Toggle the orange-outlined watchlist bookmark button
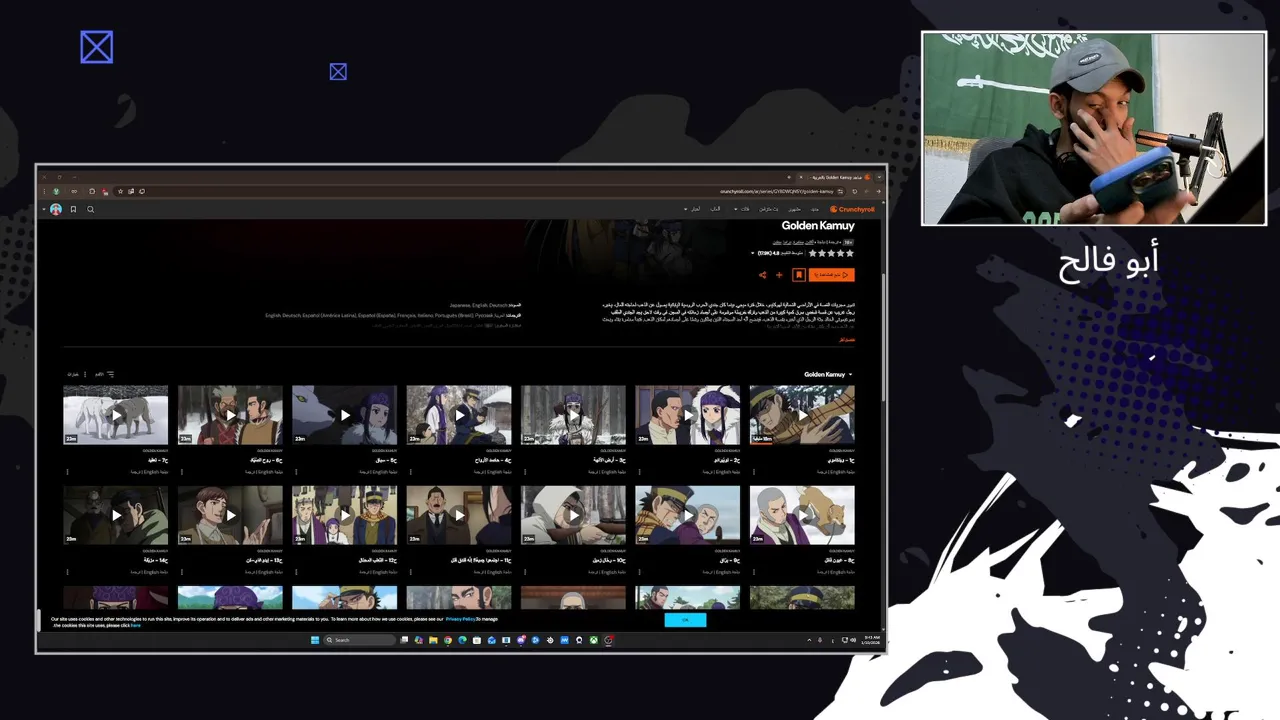1280x720 pixels. click(799, 275)
